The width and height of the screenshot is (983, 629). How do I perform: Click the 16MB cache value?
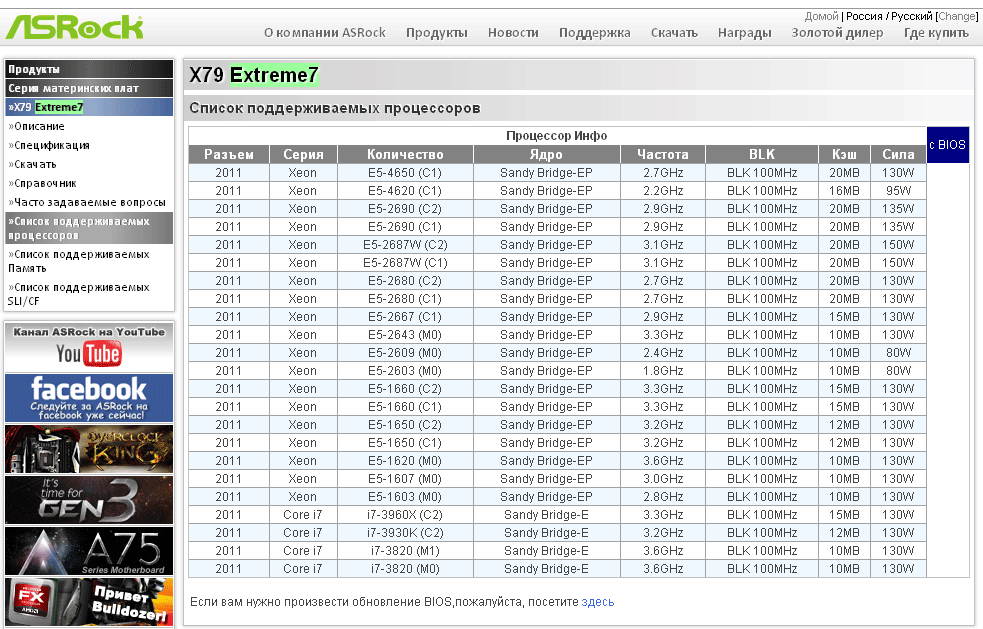pos(844,191)
